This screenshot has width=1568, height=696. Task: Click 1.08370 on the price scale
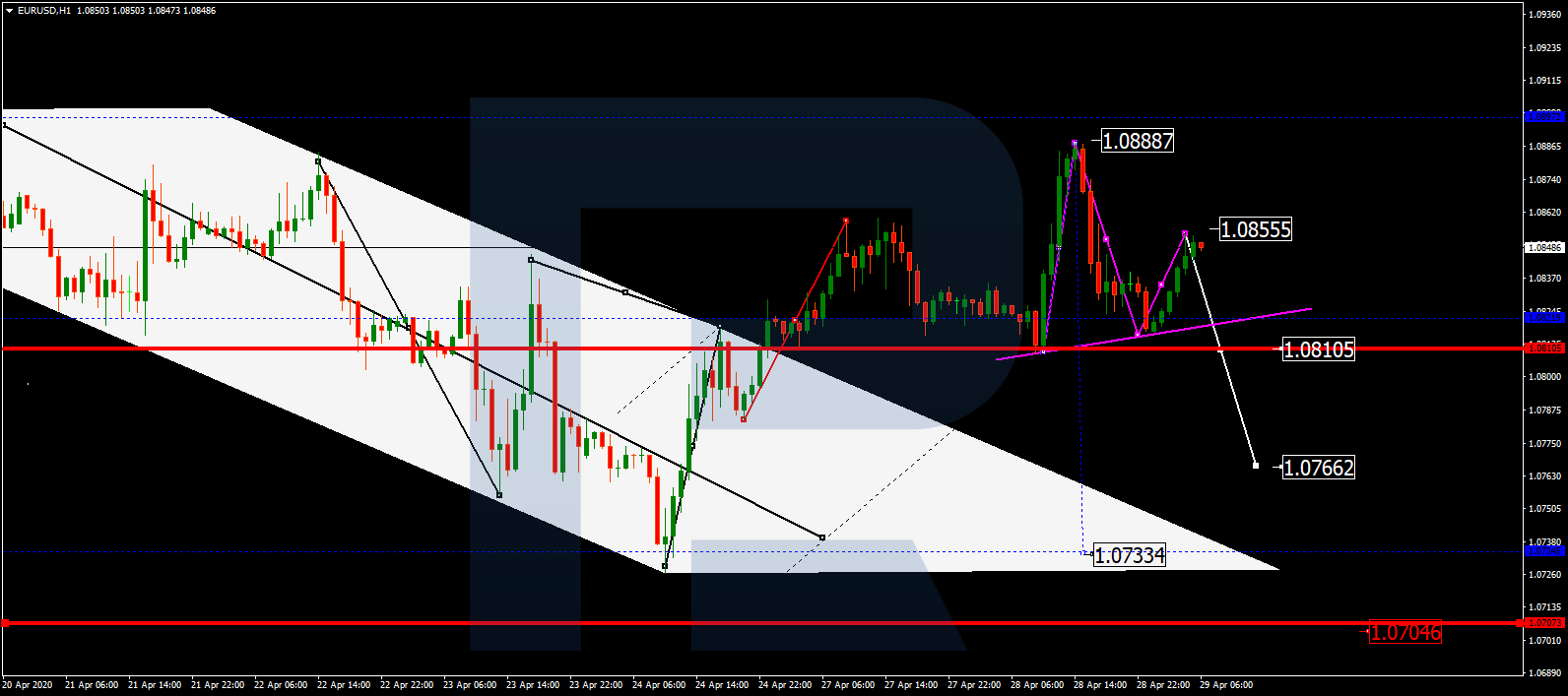(1544, 279)
